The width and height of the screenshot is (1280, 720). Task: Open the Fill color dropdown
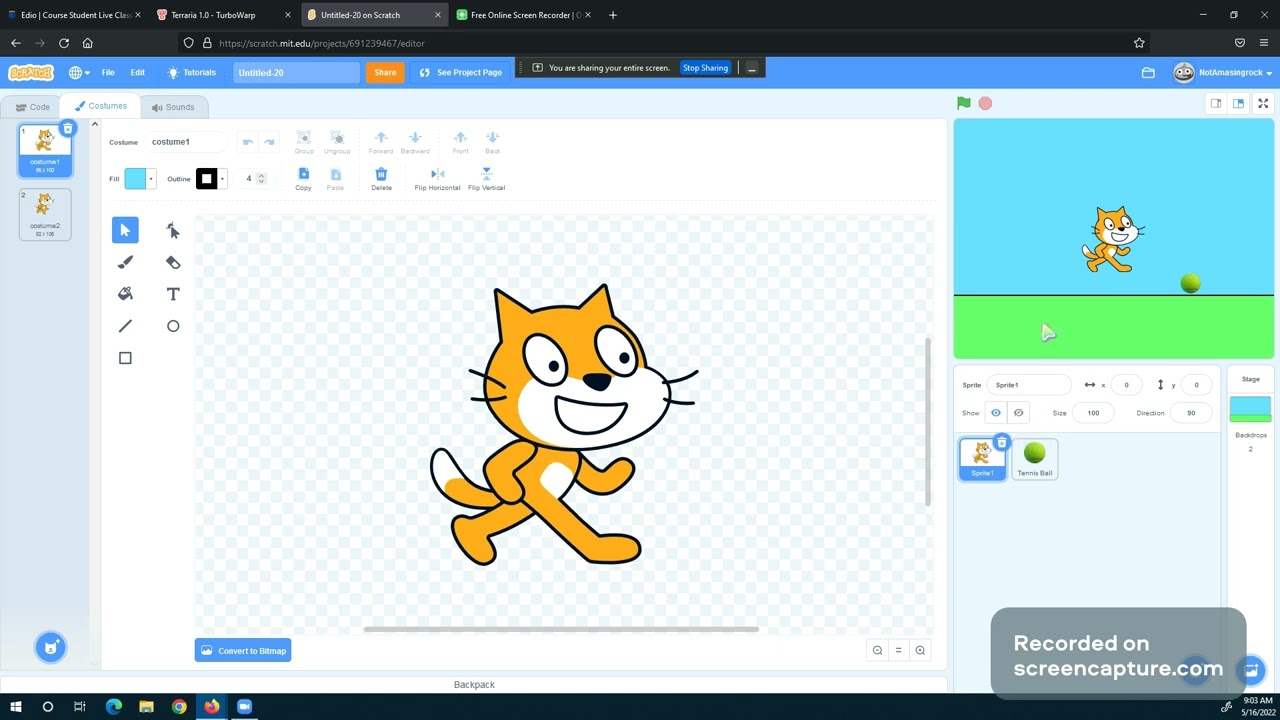click(x=140, y=179)
